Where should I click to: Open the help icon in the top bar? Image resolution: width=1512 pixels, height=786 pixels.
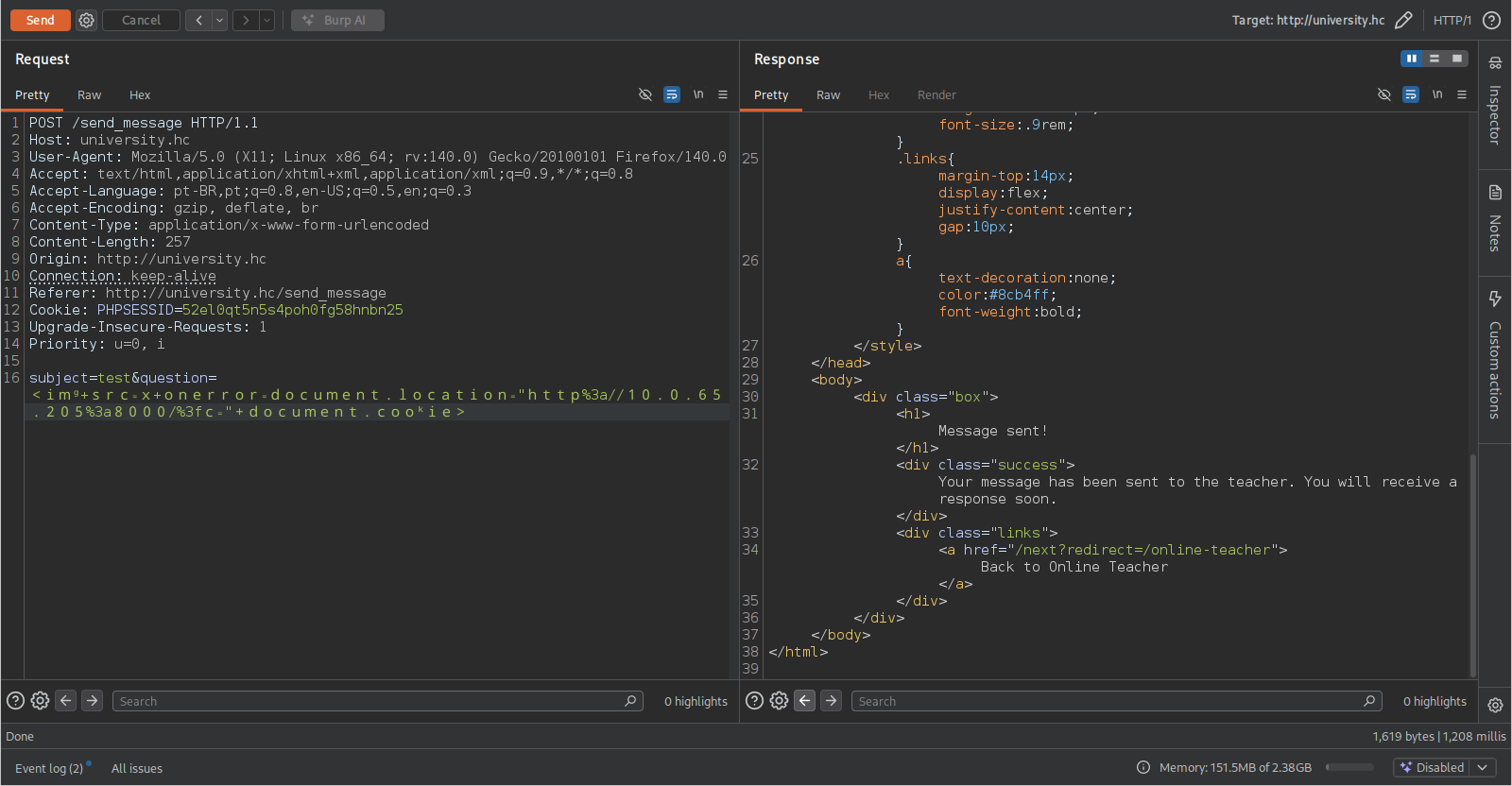pyautogui.click(x=1492, y=20)
